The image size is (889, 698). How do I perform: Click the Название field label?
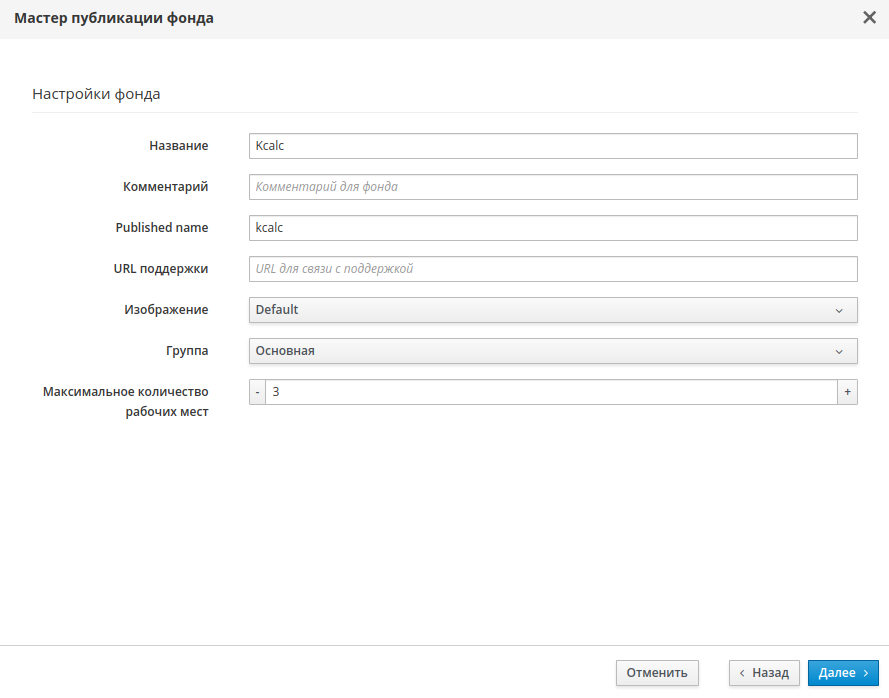pos(178,146)
